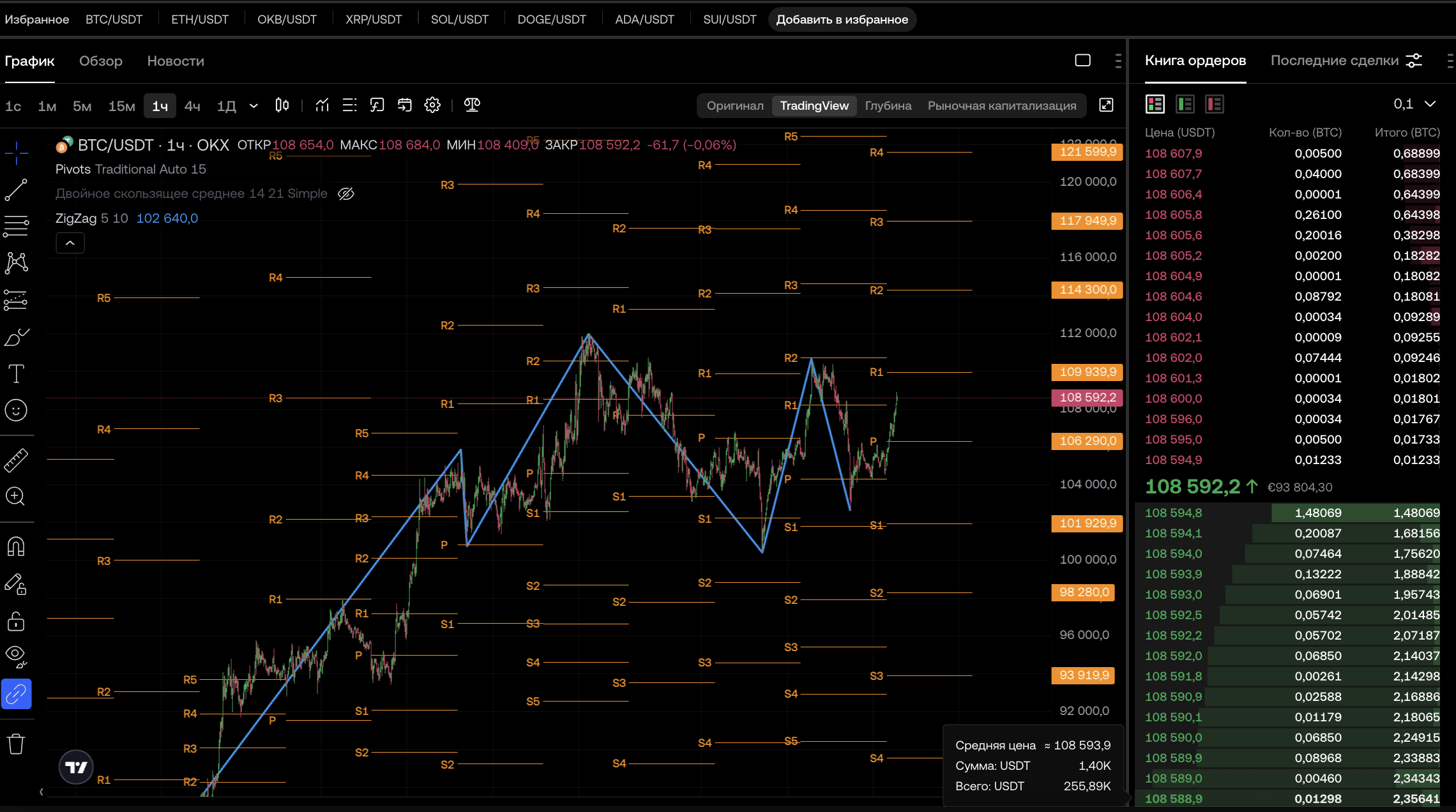Viewport: 1456px width, 812px height.
Task: Click the balance scale compare icon
Action: point(472,105)
